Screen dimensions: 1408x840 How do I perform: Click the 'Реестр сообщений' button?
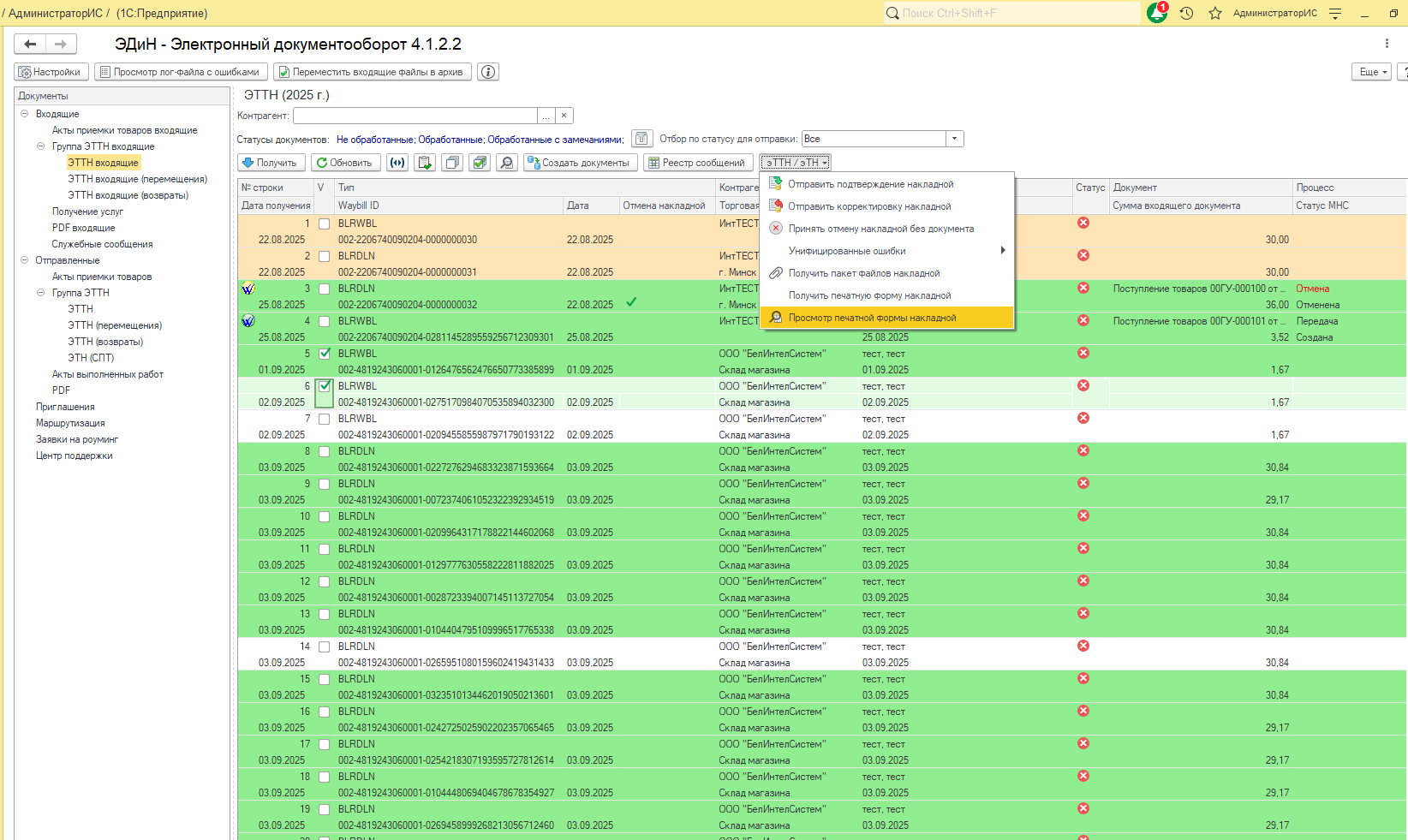[x=697, y=163]
